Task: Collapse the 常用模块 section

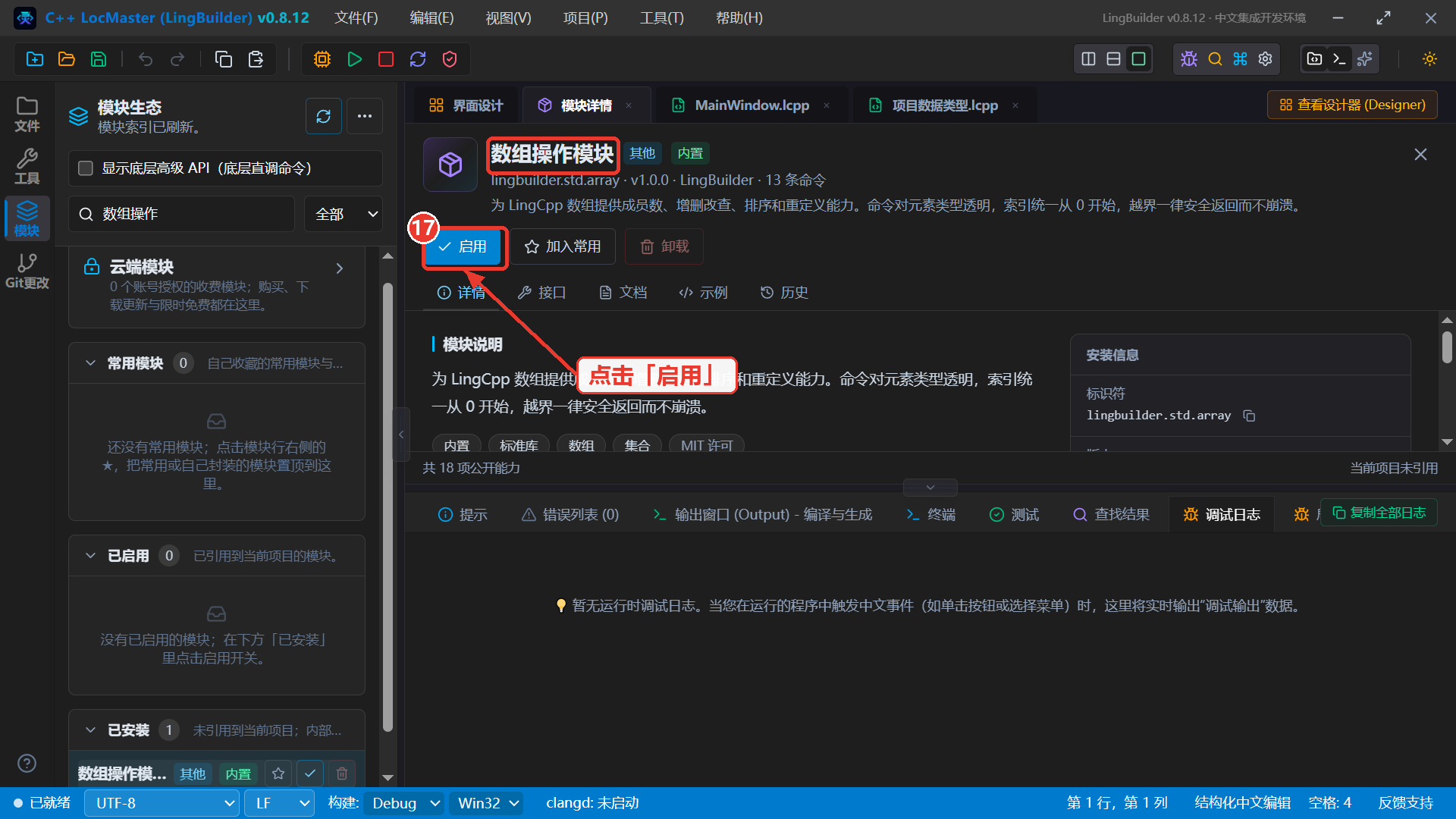Action: pos(90,363)
